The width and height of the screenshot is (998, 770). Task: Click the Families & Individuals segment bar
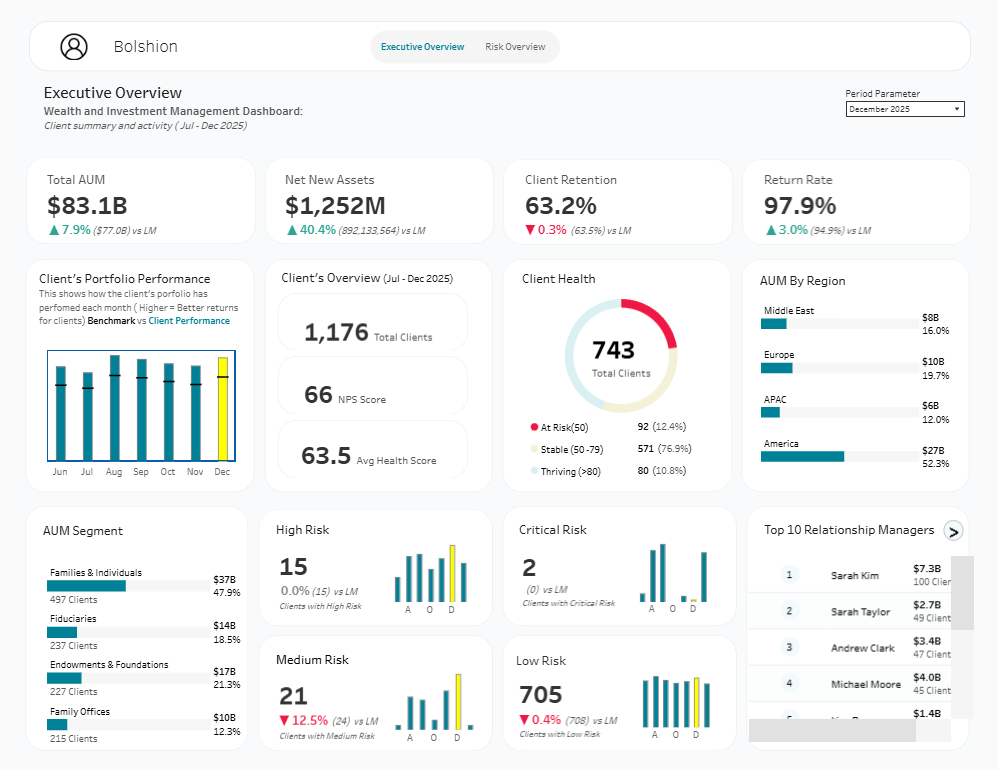[87, 586]
